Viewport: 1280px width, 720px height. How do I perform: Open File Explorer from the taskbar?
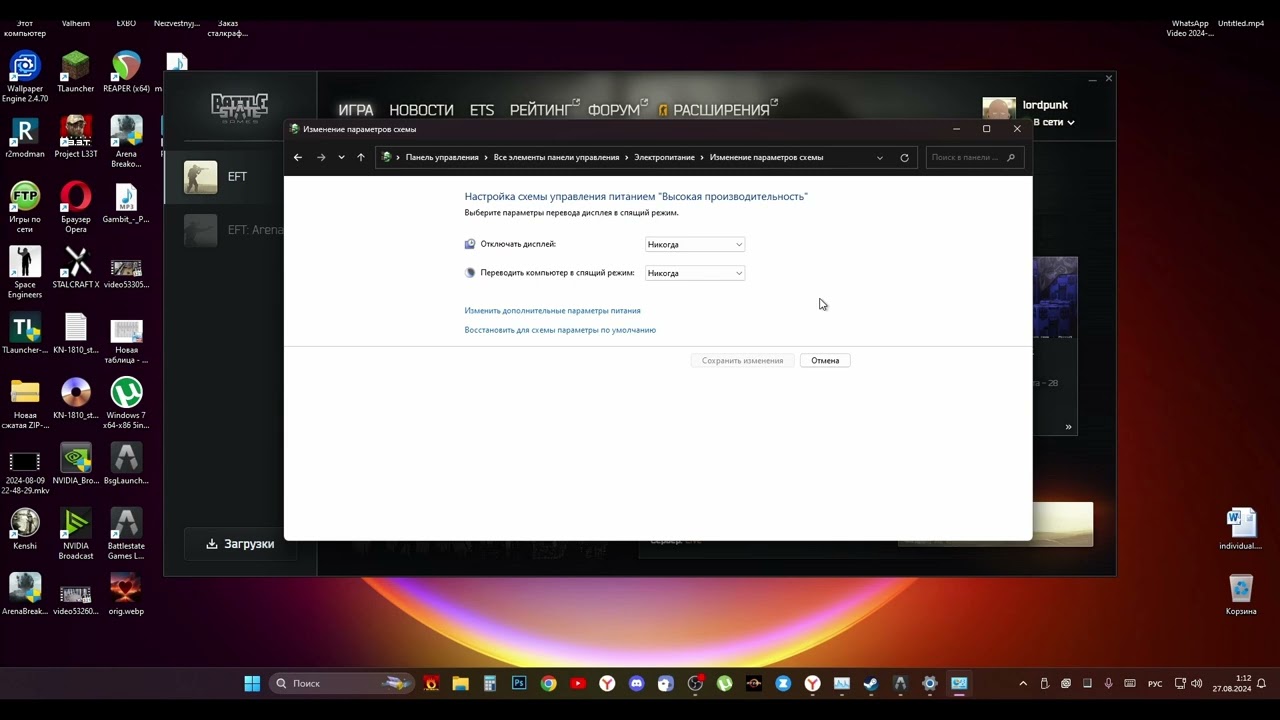460,684
